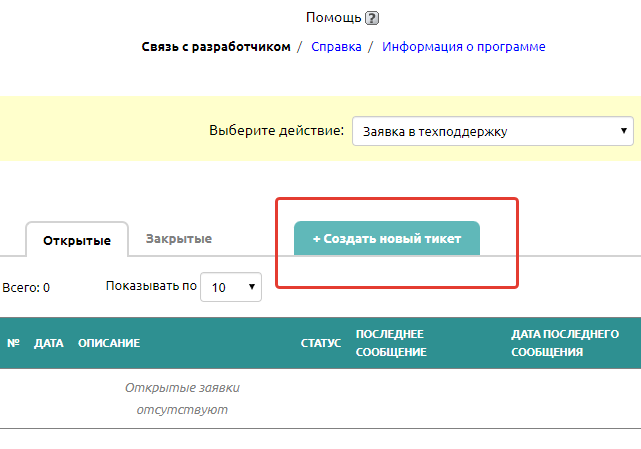
Task: Switch to the Закрытые tab
Action: 178,239
